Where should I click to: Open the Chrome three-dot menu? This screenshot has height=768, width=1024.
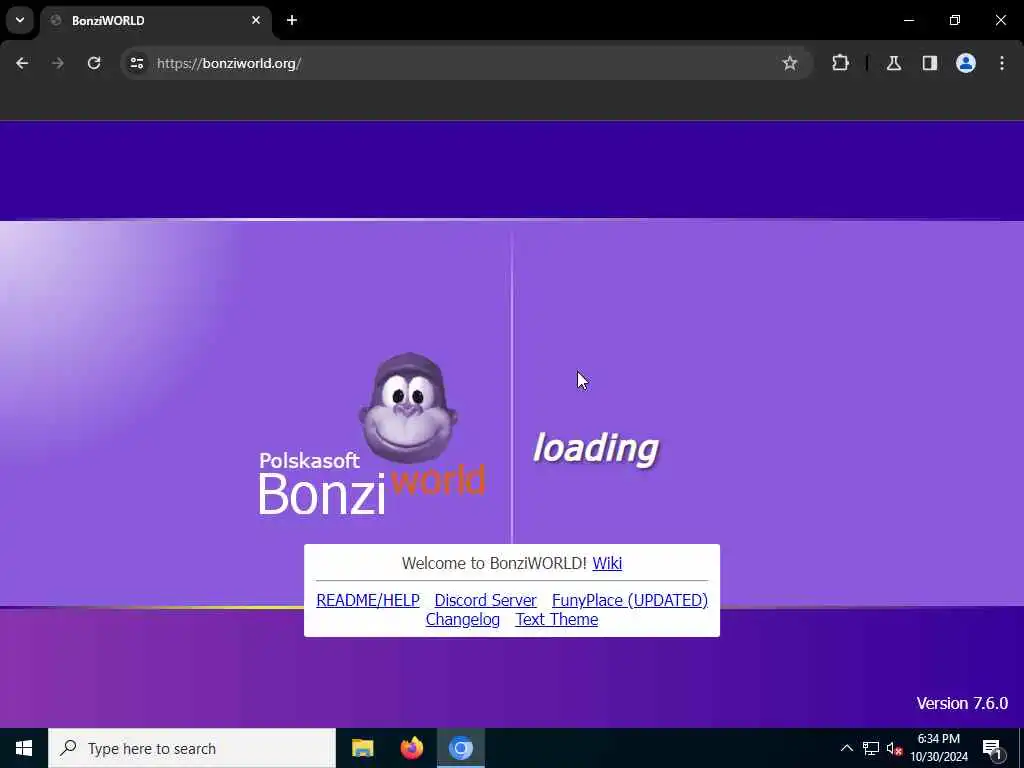1002,63
